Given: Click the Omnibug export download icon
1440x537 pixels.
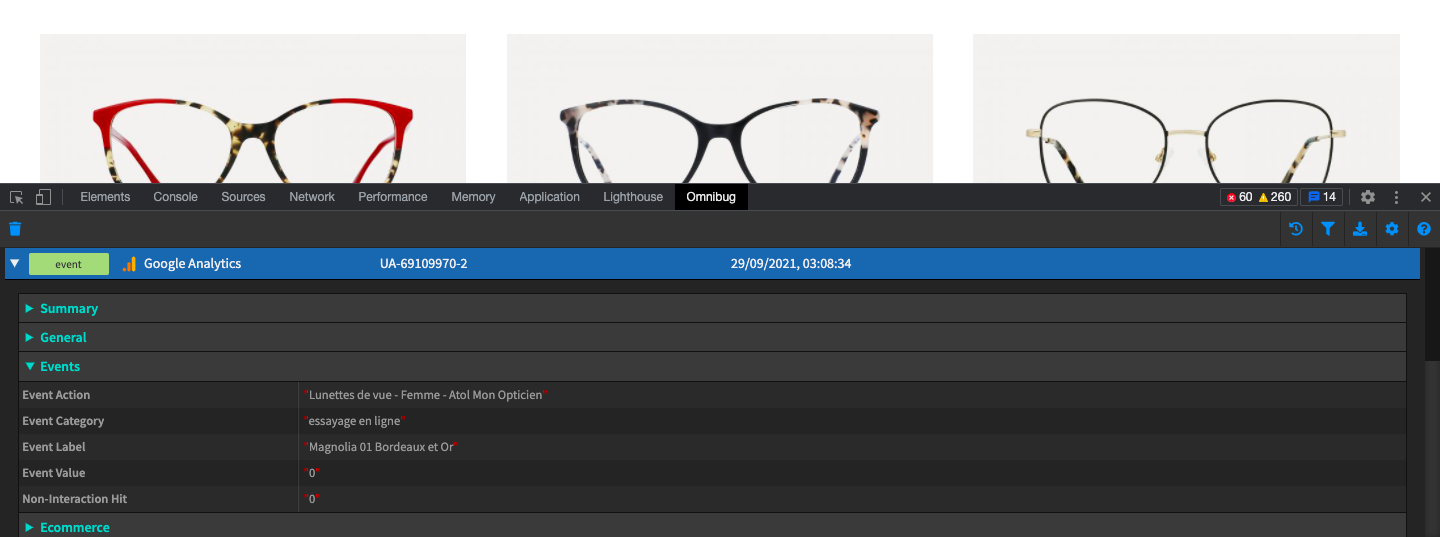Looking at the screenshot, I should coord(1359,229).
